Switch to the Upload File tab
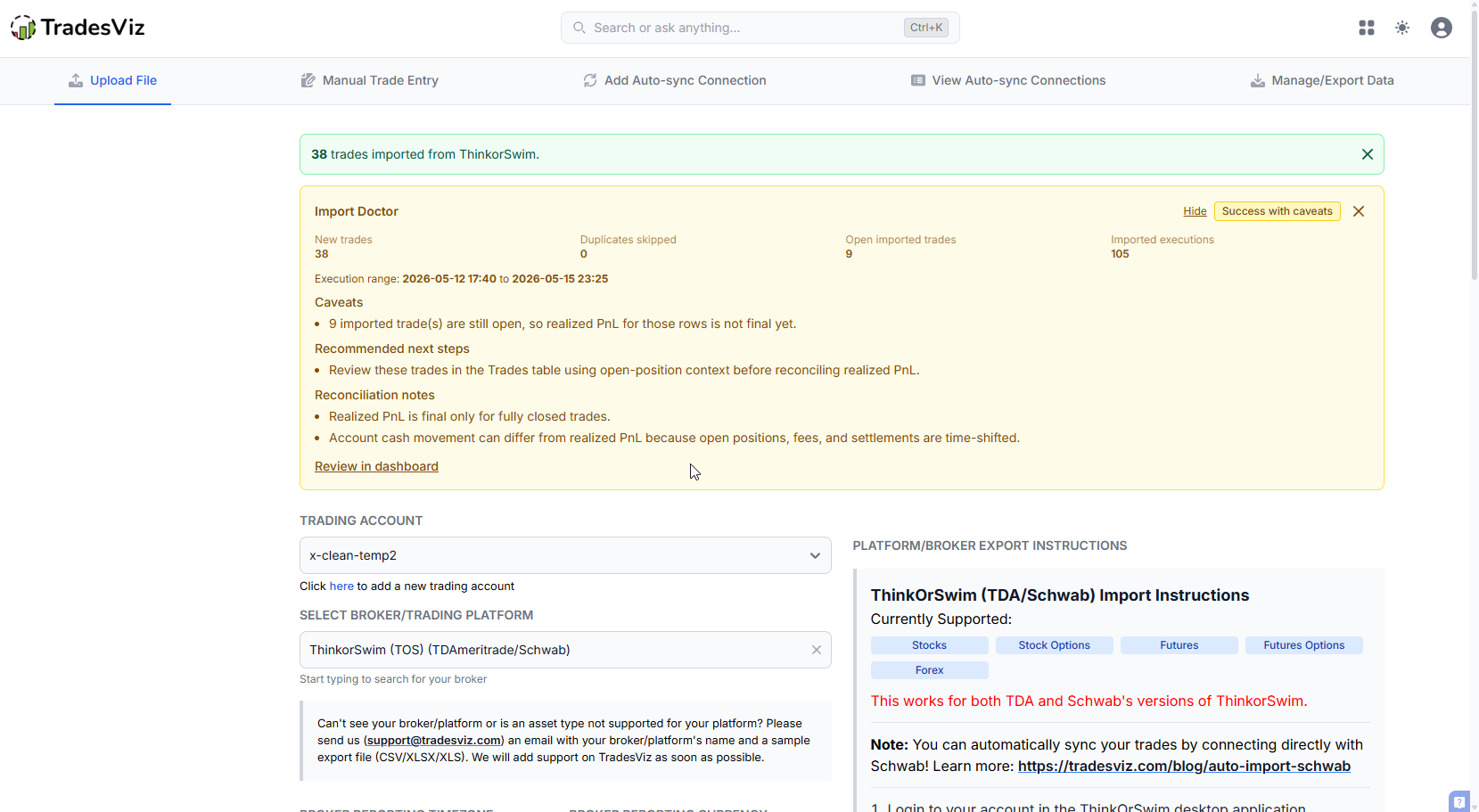Screen dimensions: 1479x812 pos(112,80)
